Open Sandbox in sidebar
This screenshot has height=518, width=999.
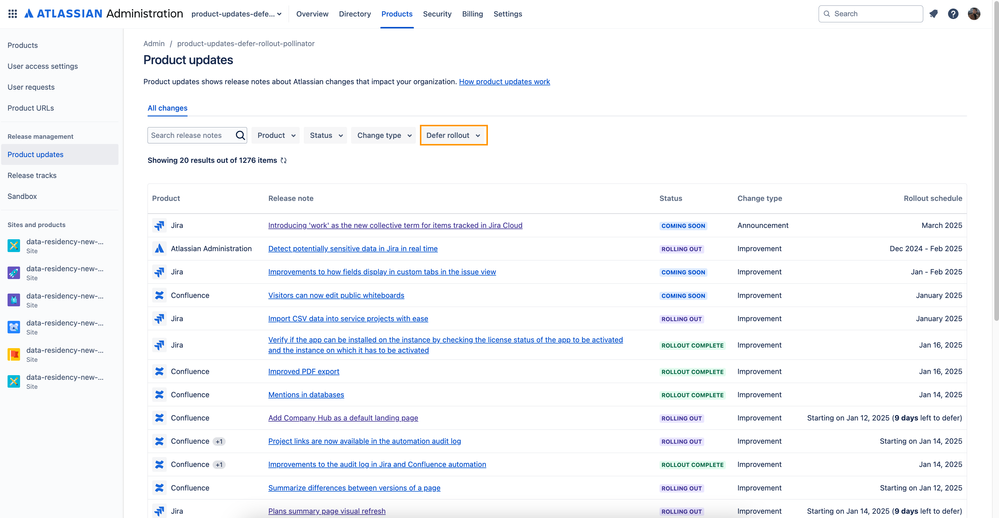(x=22, y=196)
